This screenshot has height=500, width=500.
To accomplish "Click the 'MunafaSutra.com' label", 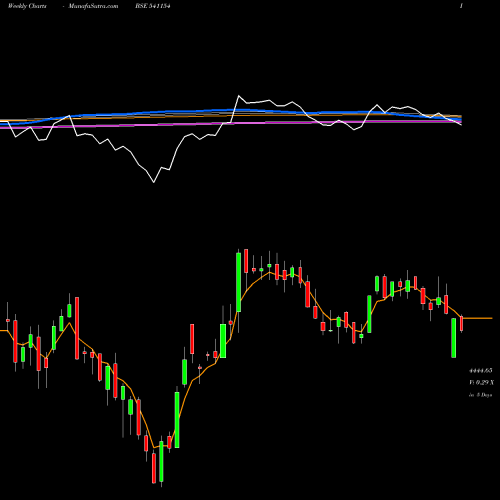I will tap(93, 6).
